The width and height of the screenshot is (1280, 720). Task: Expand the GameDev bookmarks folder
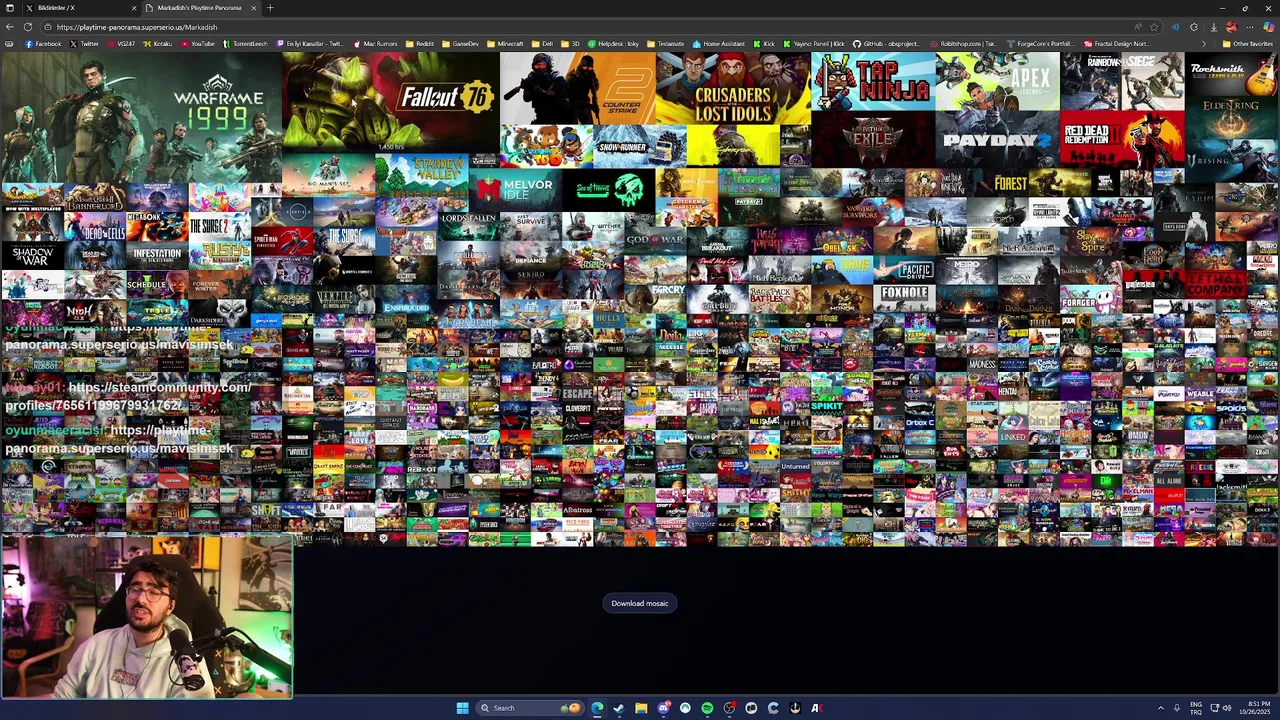pos(461,44)
